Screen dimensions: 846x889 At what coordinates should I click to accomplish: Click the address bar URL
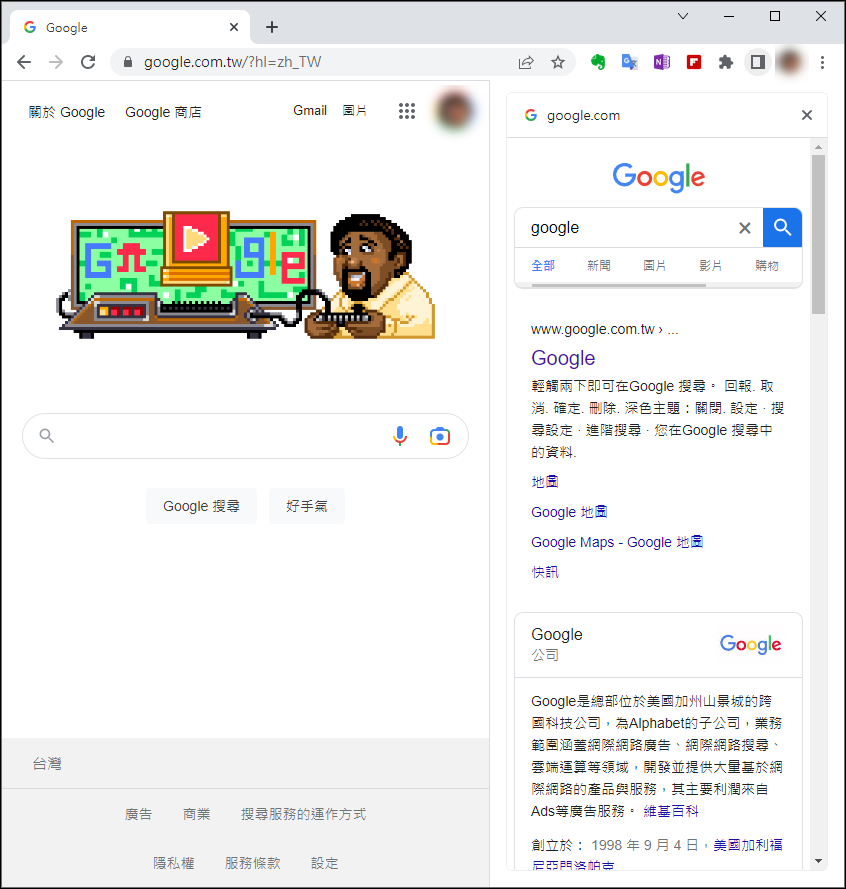coord(232,62)
